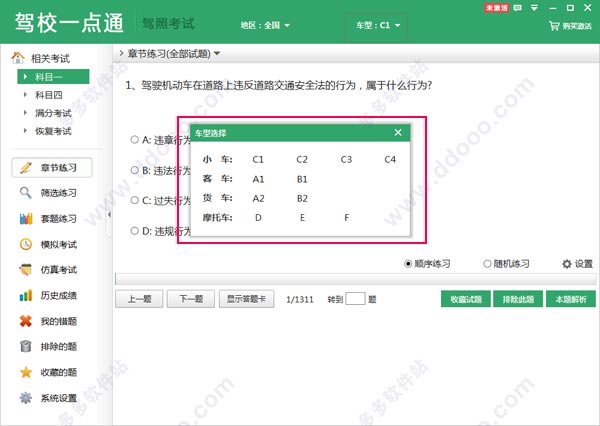Collapse the left sidebar with the splitter arrow
The height and width of the screenshot is (426, 600).
(109, 215)
